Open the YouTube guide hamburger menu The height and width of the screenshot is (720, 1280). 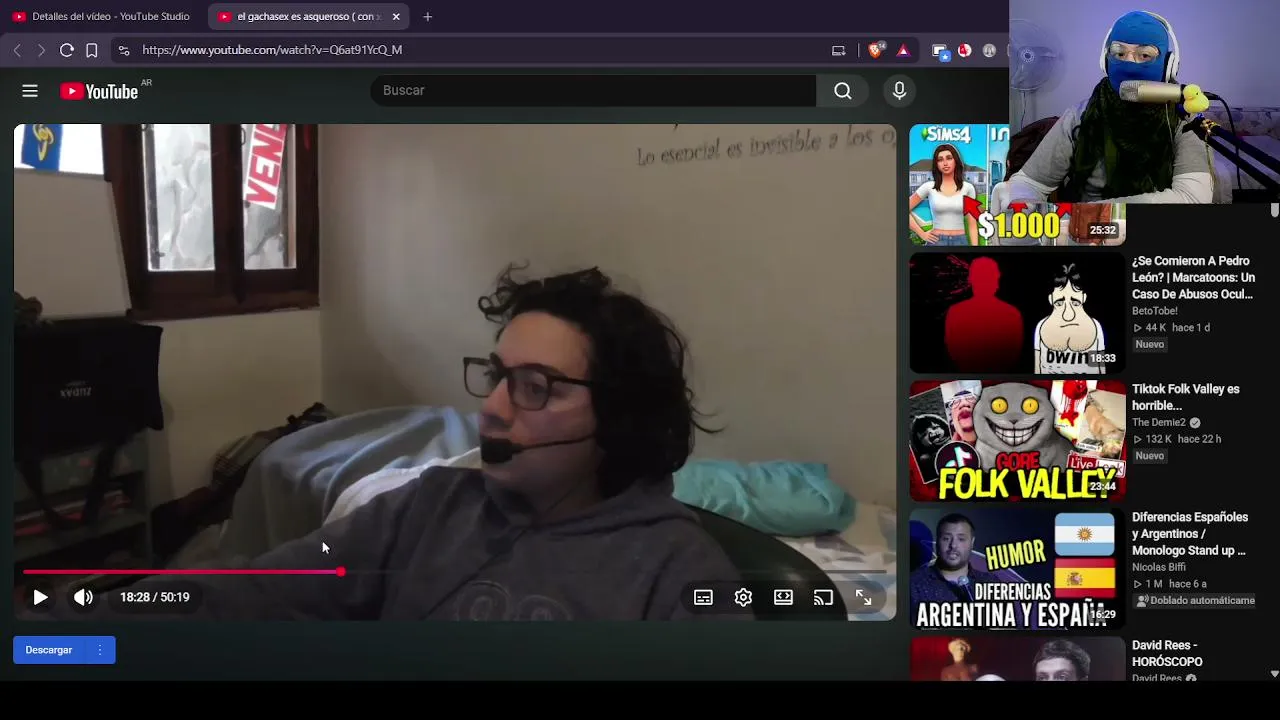[30, 91]
